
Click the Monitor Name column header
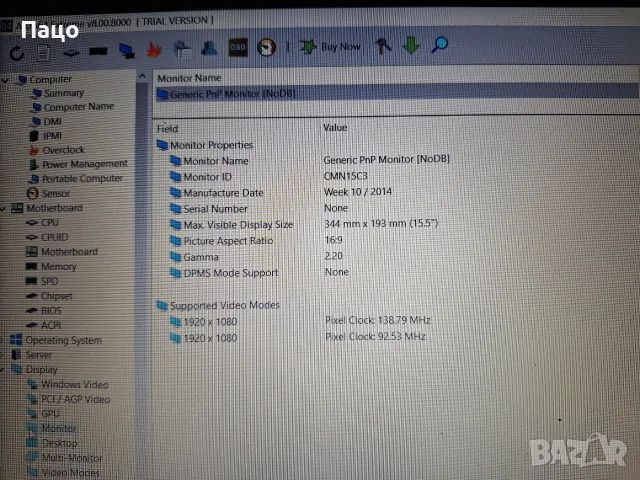[x=189, y=78]
